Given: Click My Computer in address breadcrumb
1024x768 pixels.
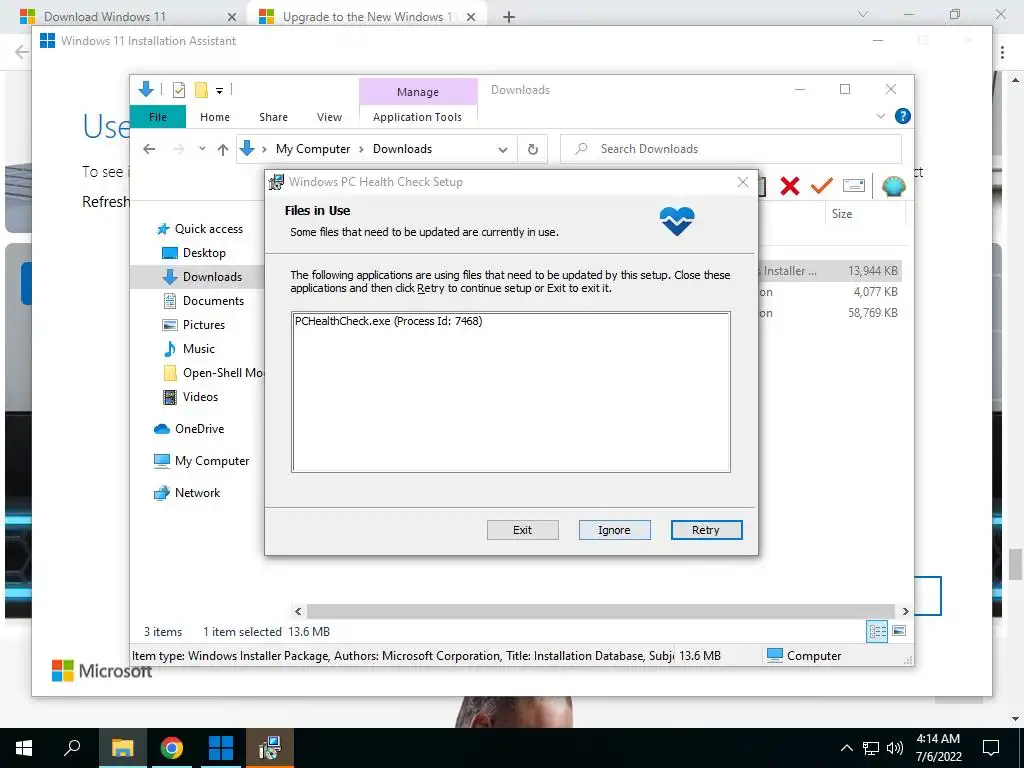Looking at the screenshot, I should [x=313, y=149].
